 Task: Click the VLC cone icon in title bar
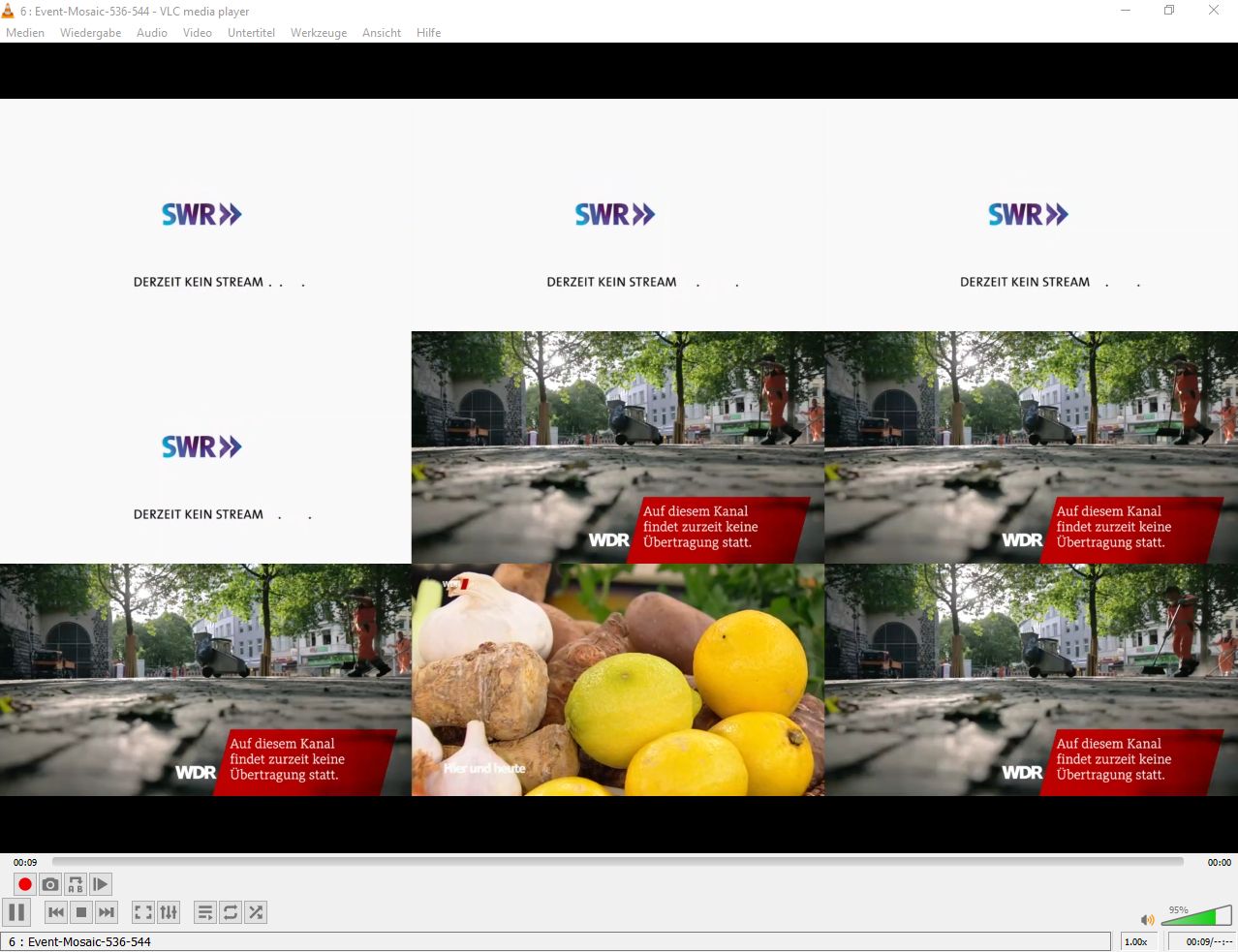coord(9,11)
